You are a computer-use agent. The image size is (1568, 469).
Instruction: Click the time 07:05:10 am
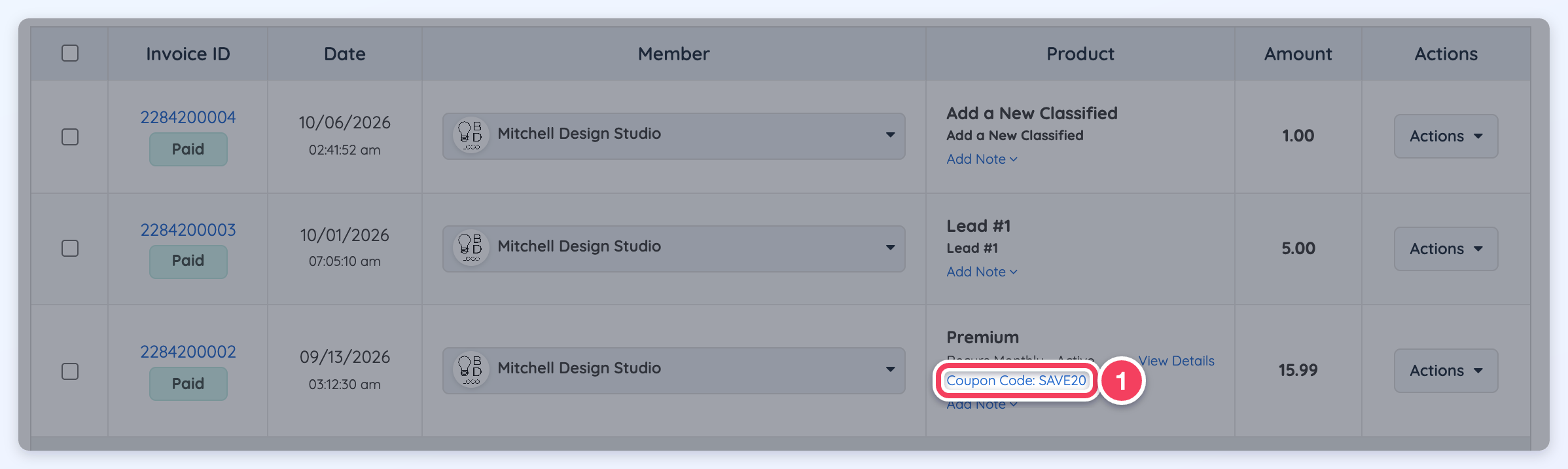tap(345, 261)
